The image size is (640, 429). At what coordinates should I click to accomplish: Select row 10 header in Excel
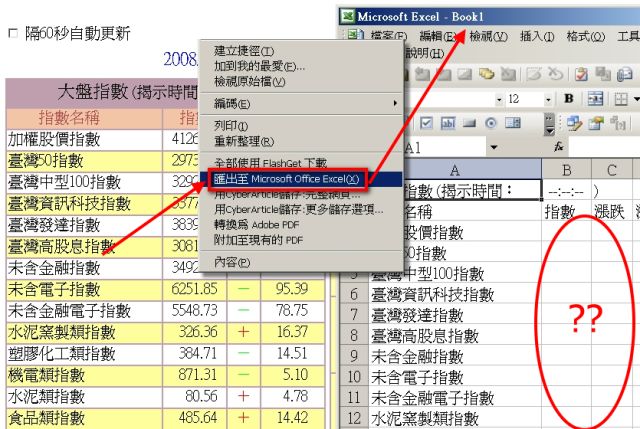[x=354, y=376]
